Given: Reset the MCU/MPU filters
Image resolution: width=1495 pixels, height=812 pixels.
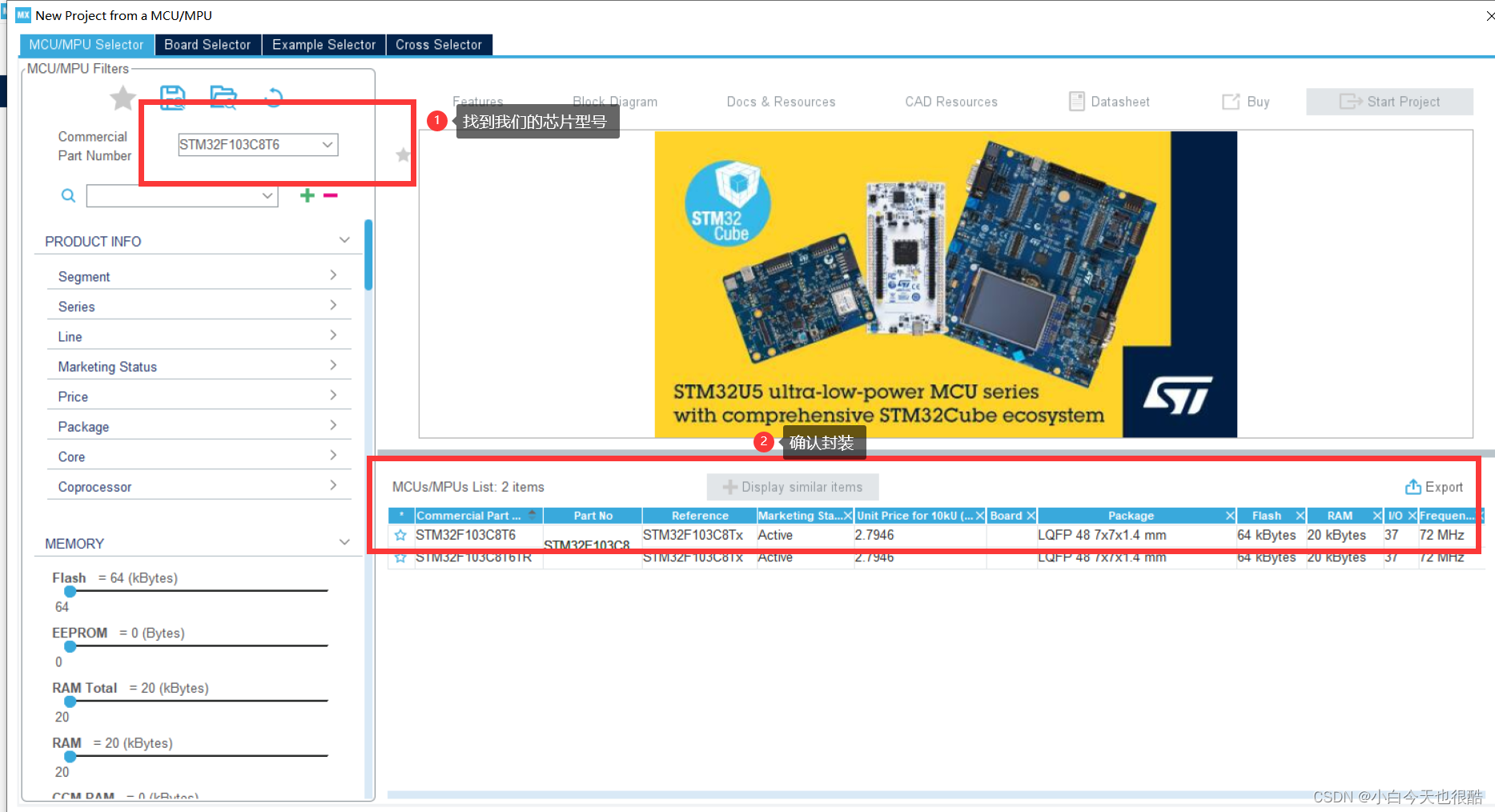Looking at the screenshot, I should point(273,97).
